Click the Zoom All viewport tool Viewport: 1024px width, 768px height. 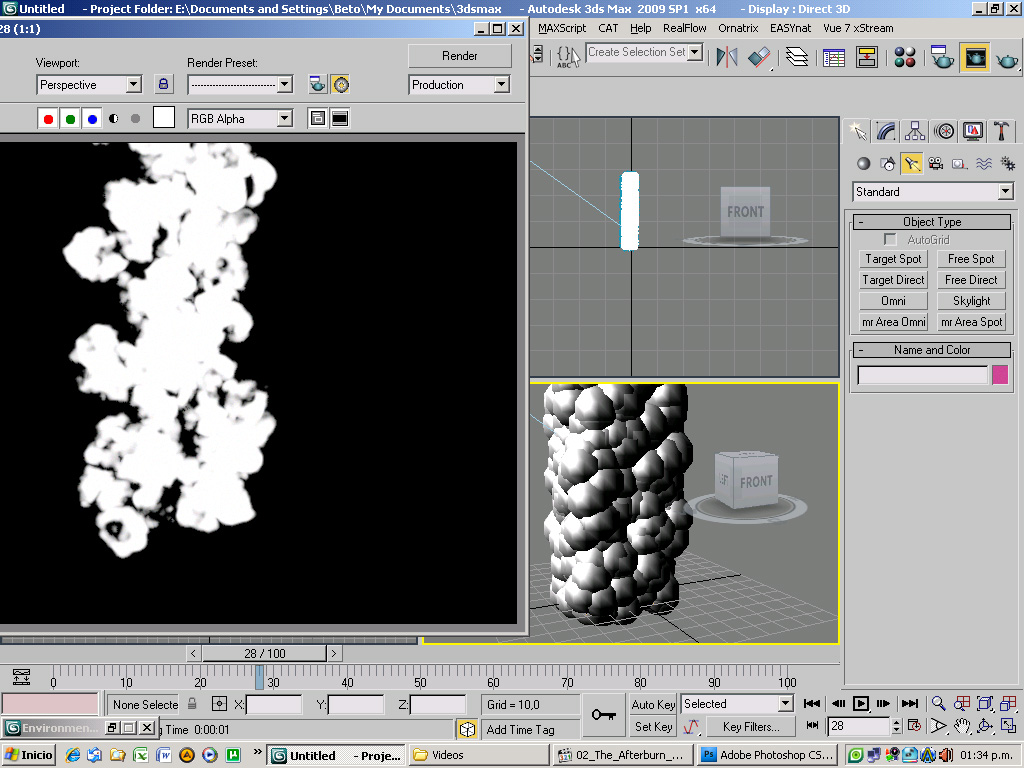[x=962, y=703]
